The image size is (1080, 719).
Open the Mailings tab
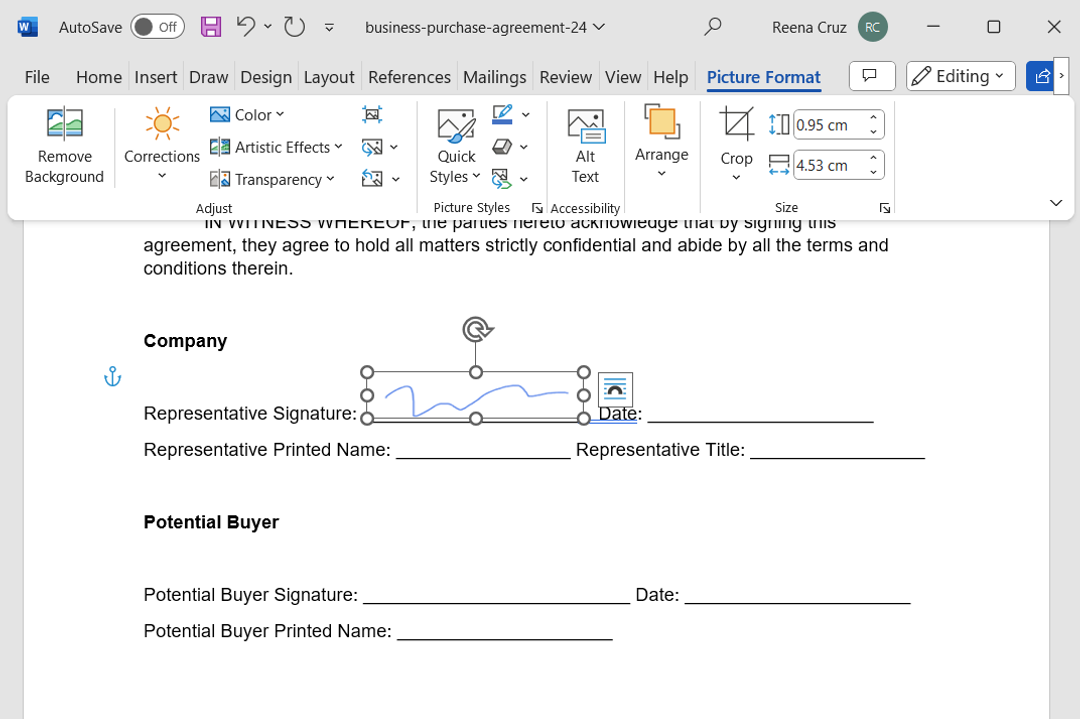(494, 76)
